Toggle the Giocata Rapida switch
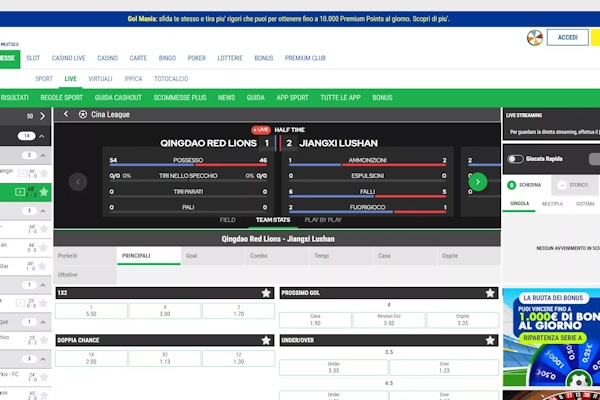This screenshot has width=600, height=400. (x=515, y=159)
